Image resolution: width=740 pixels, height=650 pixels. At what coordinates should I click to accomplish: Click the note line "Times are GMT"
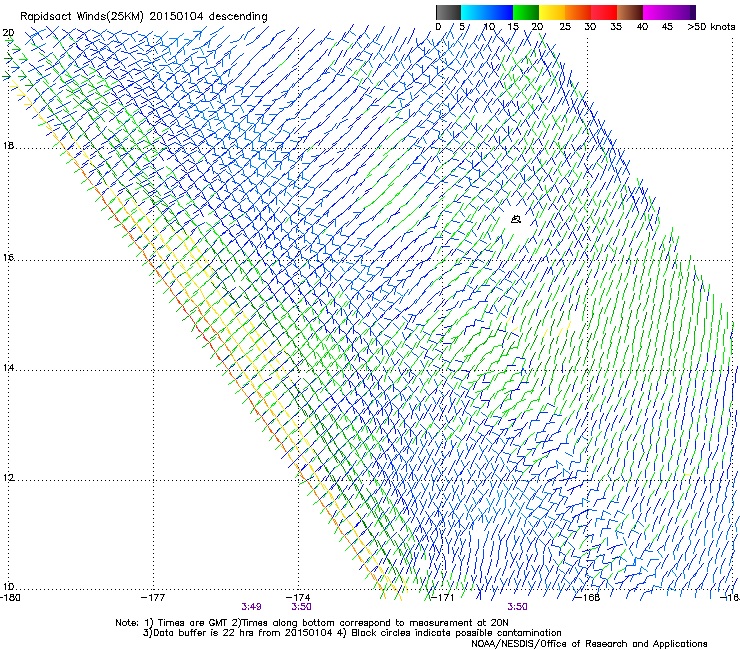[193, 623]
